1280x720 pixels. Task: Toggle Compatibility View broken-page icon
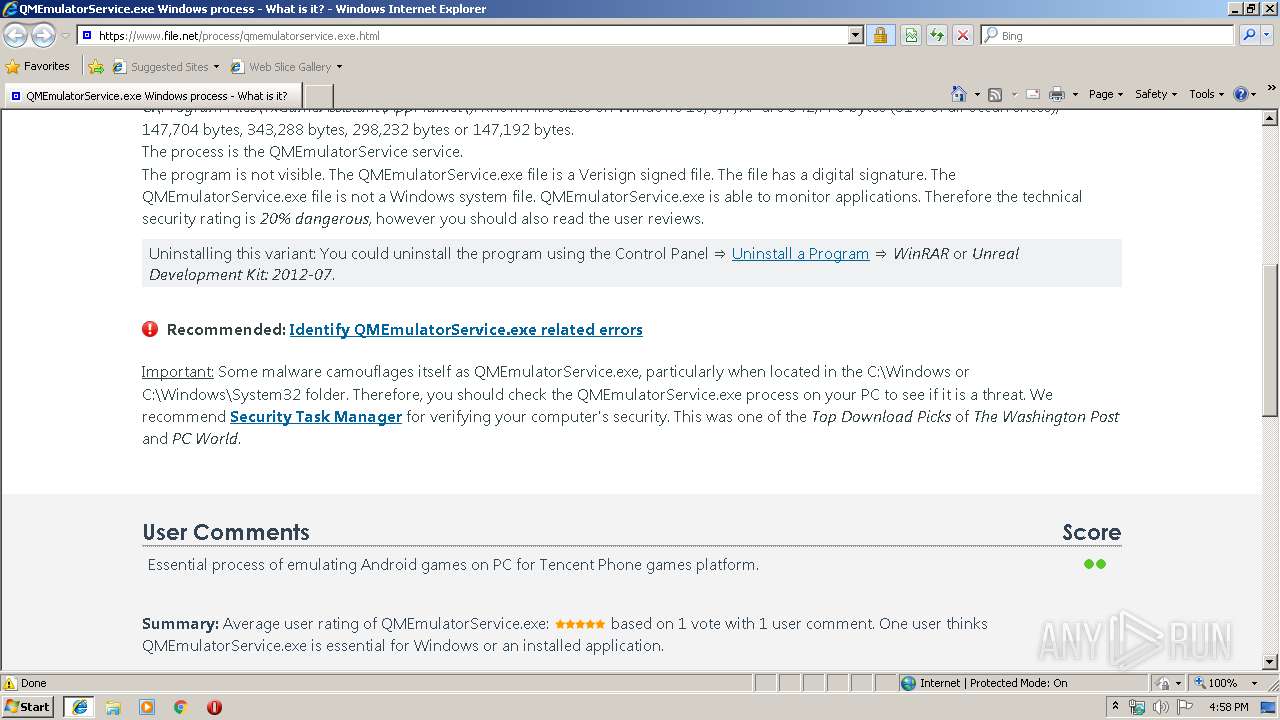coord(910,35)
